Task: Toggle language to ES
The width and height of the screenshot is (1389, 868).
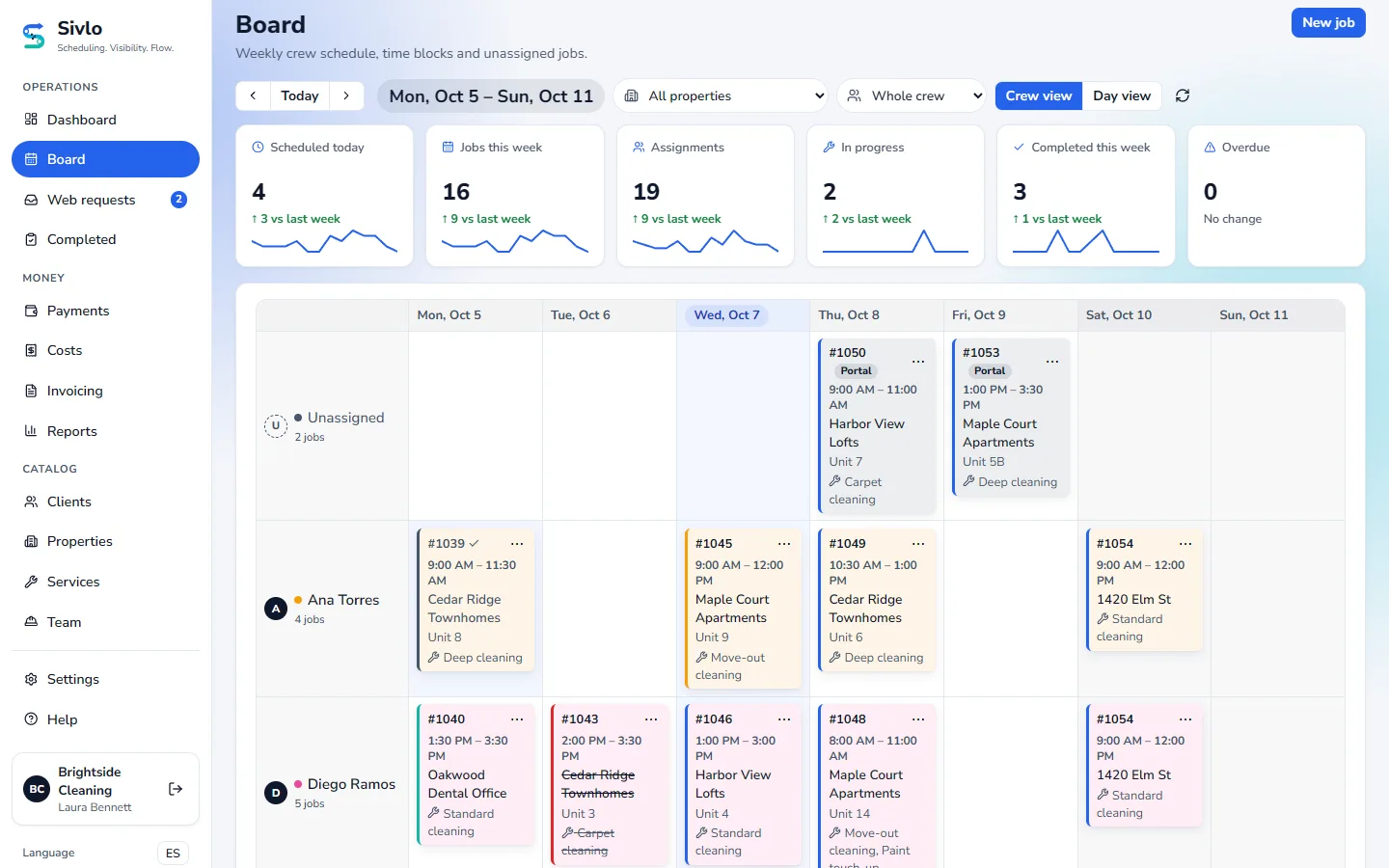Action: tap(173, 853)
